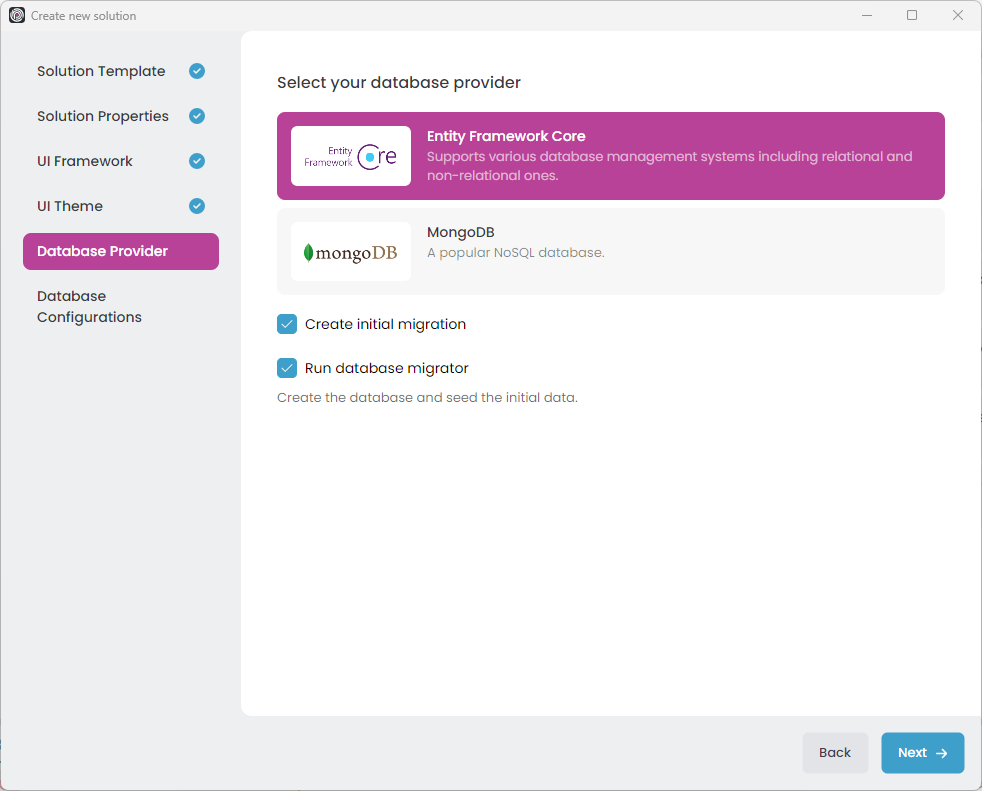Click the Entity Framework Core logo
The height and width of the screenshot is (791, 982).
[x=351, y=156]
